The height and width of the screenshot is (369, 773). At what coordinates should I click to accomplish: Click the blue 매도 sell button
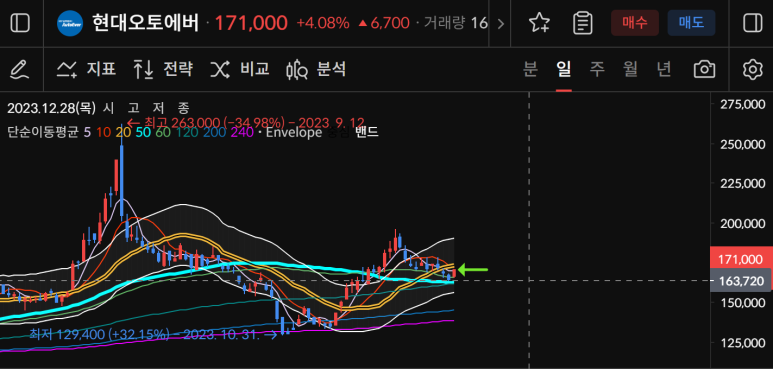(691, 23)
